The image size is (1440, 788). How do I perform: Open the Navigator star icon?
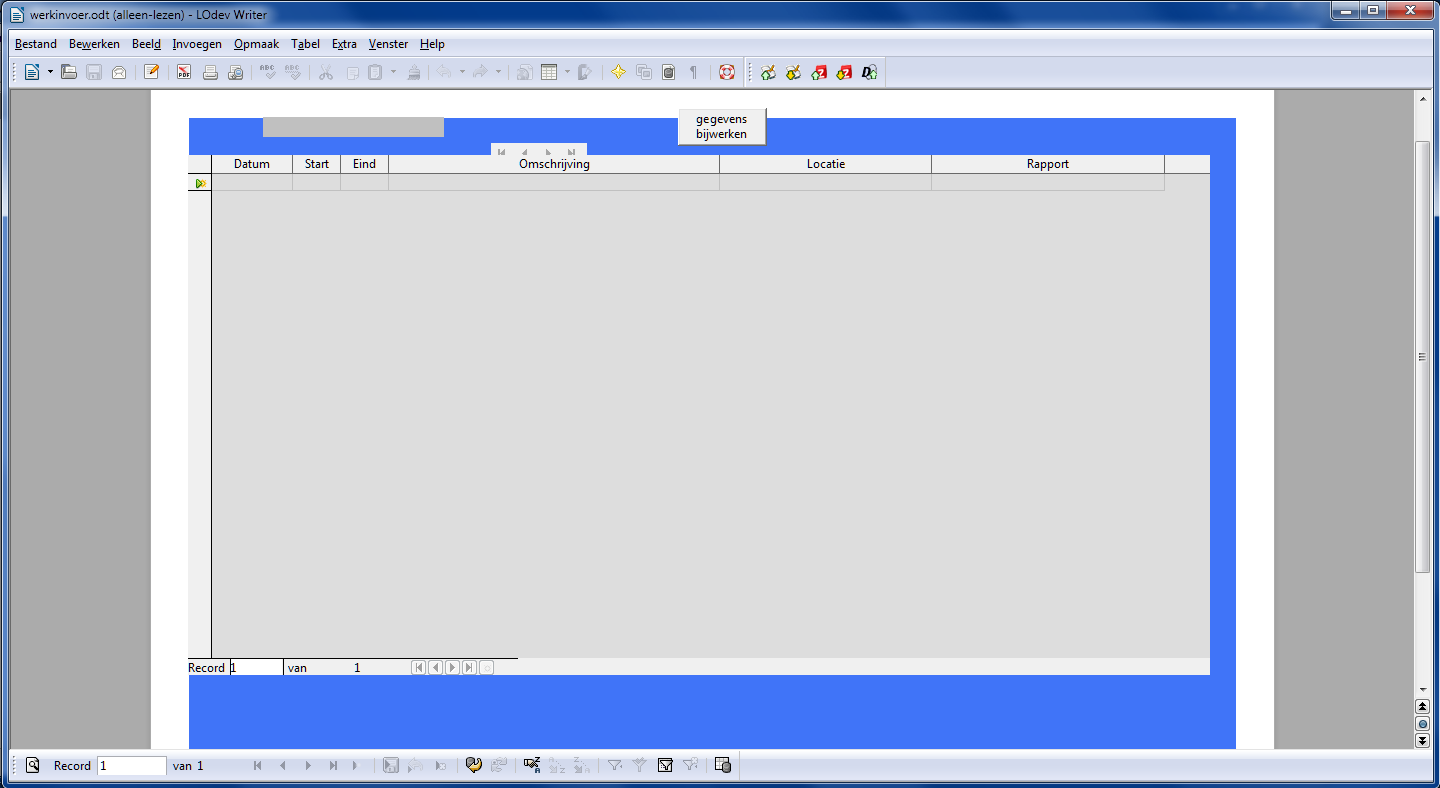click(618, 72)
